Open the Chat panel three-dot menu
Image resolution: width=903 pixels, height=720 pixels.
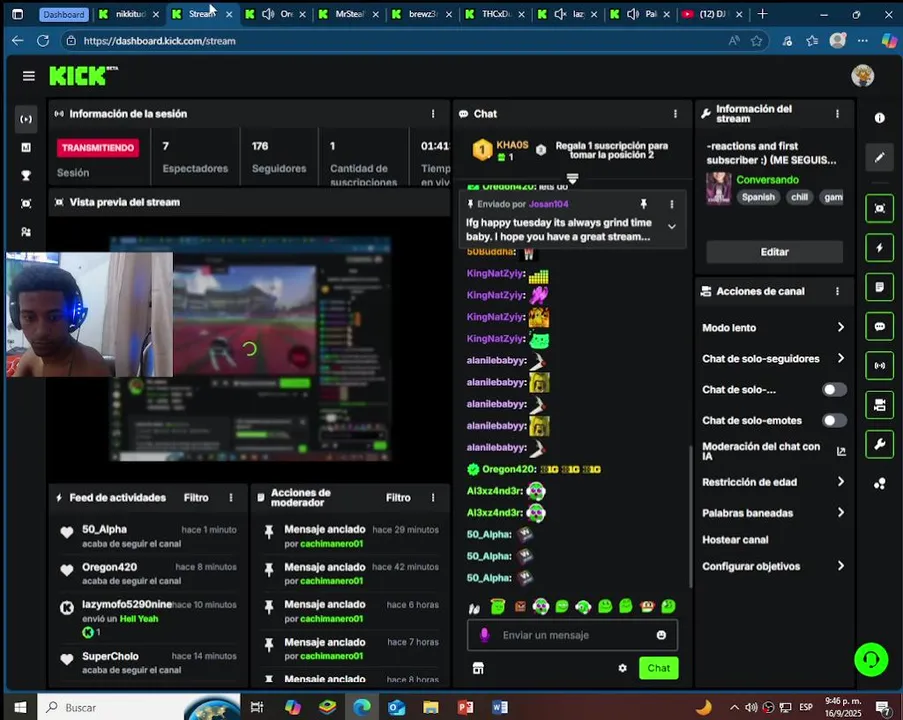point(675,114)
